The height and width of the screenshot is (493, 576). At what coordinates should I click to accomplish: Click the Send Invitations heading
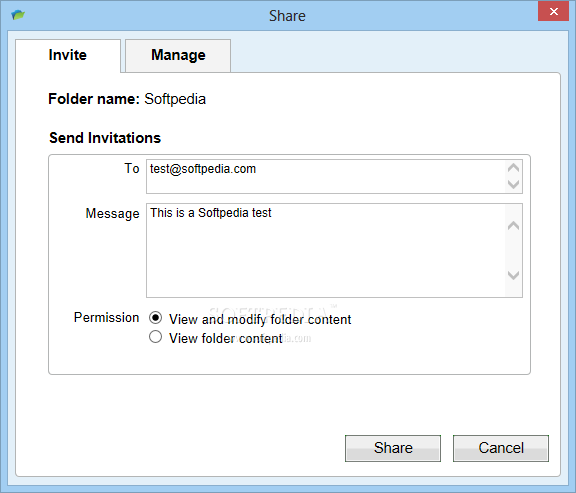click(105, 138)
